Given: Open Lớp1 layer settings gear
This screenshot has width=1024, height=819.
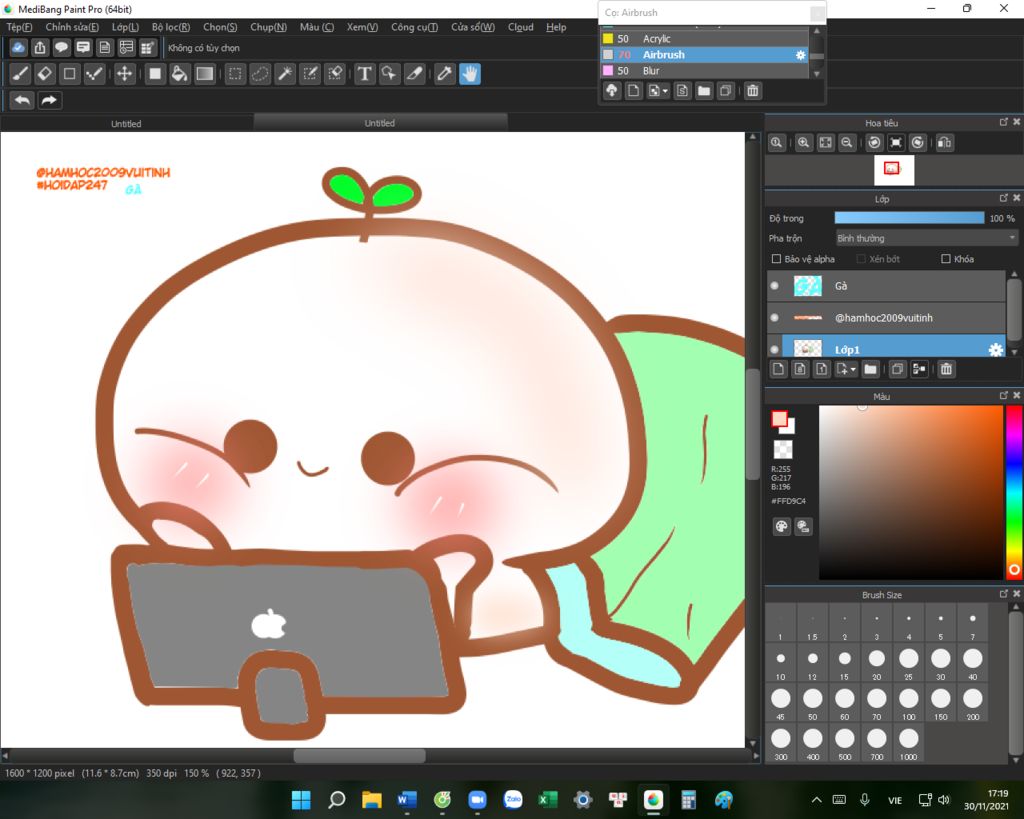Looking at the screenshot, I should pos(995,349).
